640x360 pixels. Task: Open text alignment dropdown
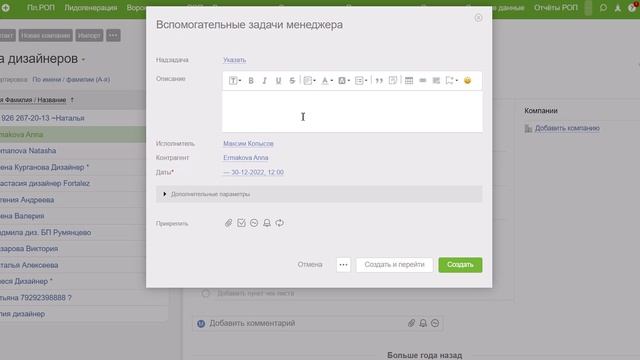pyautogui.click(x=309, y=80)
